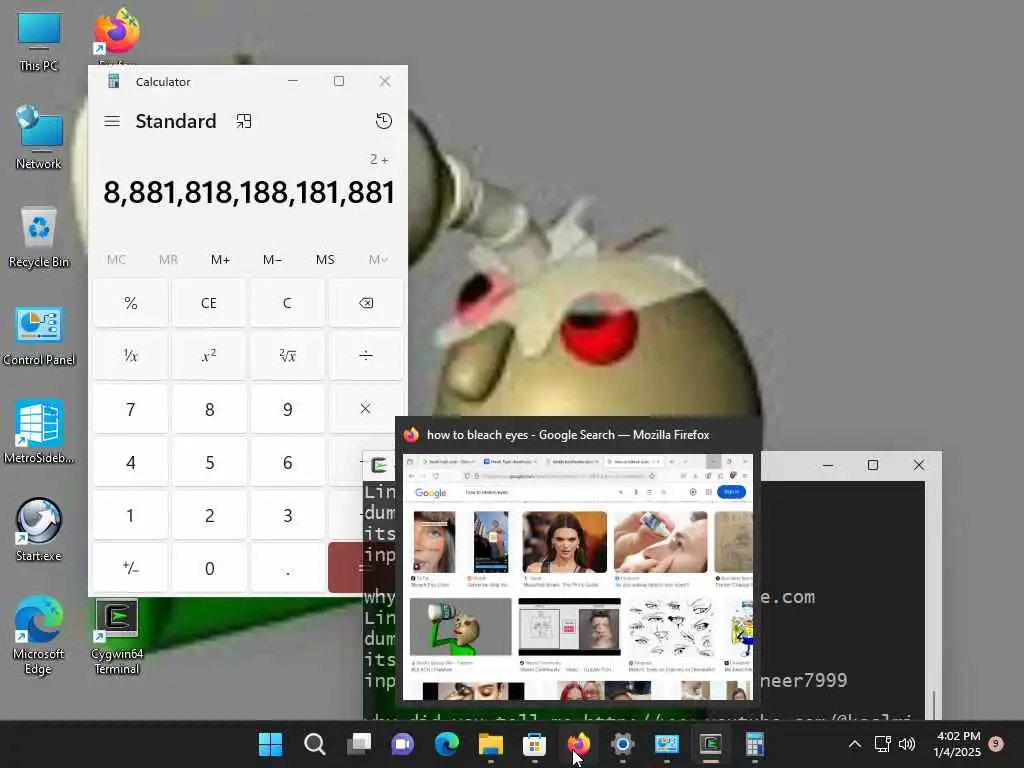
Task: Click digit 6 on Calculator
Action: [x=287, y=462]
